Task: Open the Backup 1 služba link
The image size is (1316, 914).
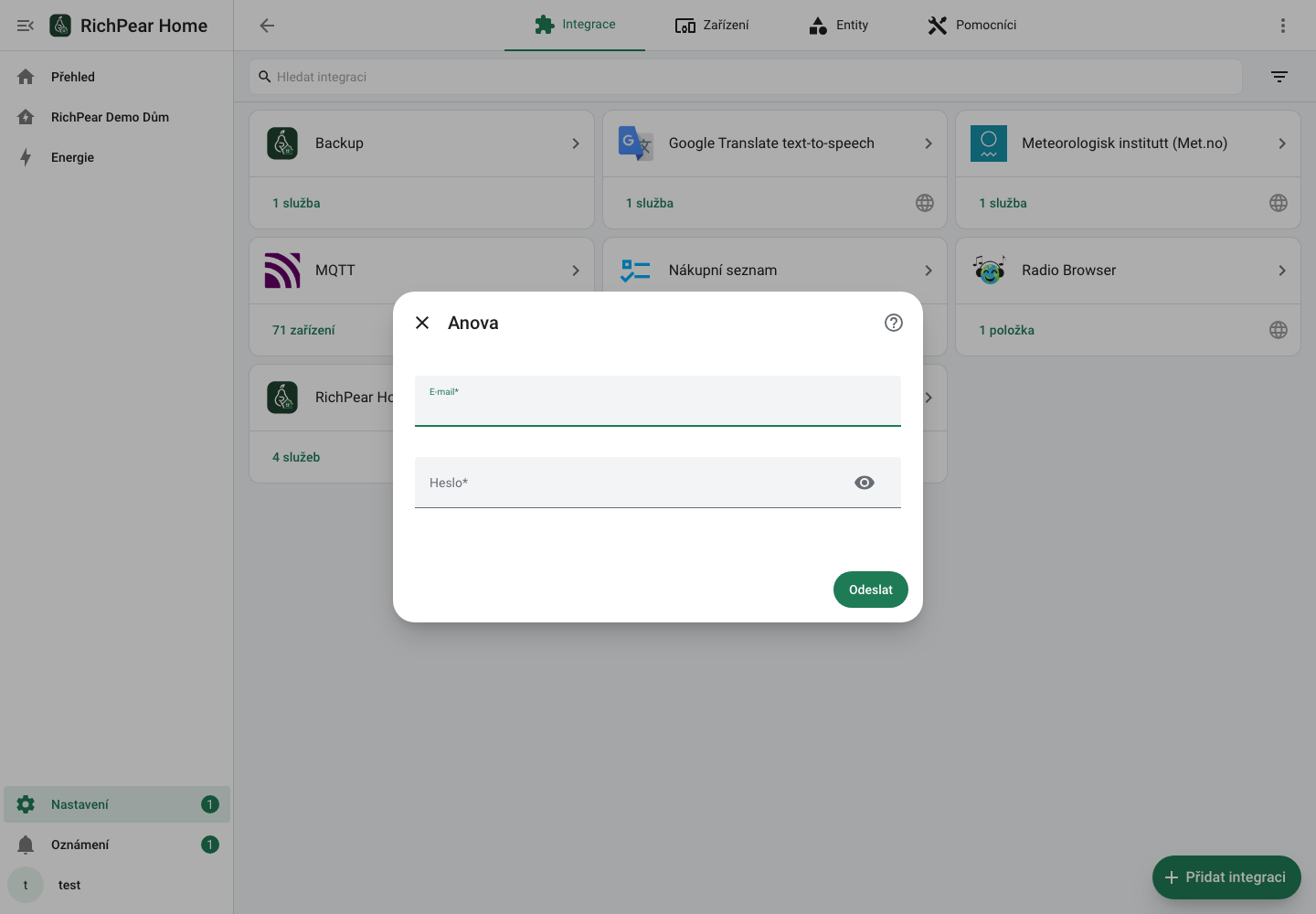Action: 296,203
